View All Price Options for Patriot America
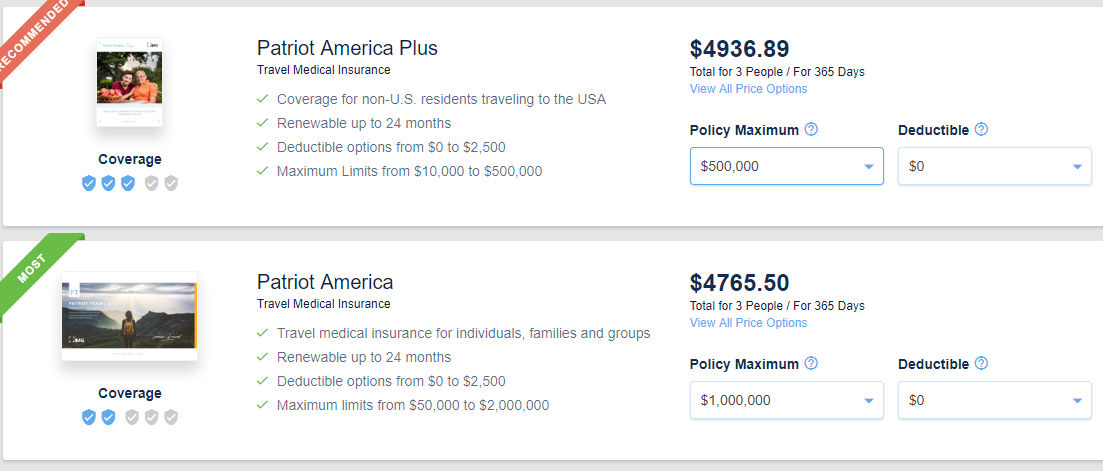This screenshot has width=1103, height=471. pos(748,323)
